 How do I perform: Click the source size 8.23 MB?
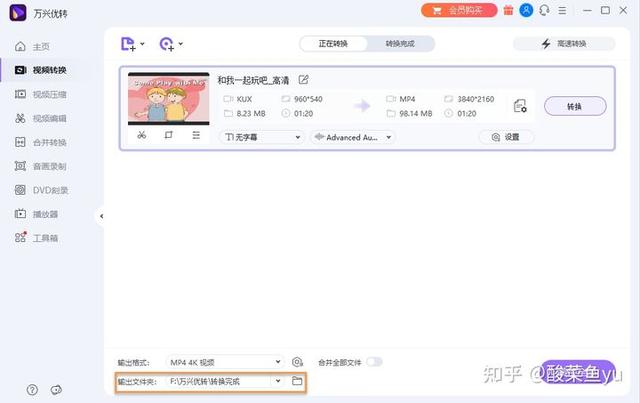point(251,114)
